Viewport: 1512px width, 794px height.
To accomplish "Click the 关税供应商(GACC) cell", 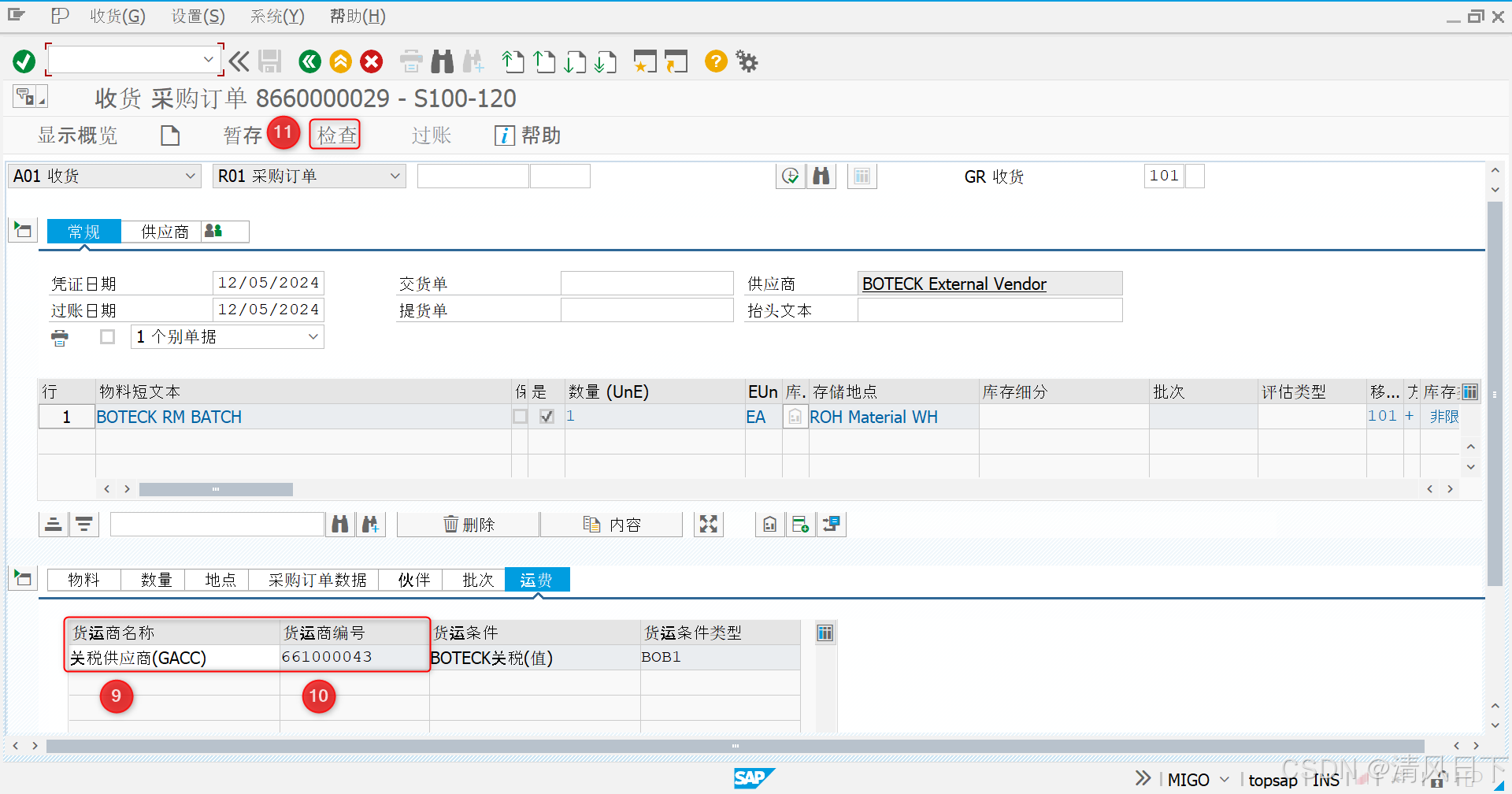I will (174, 658).
